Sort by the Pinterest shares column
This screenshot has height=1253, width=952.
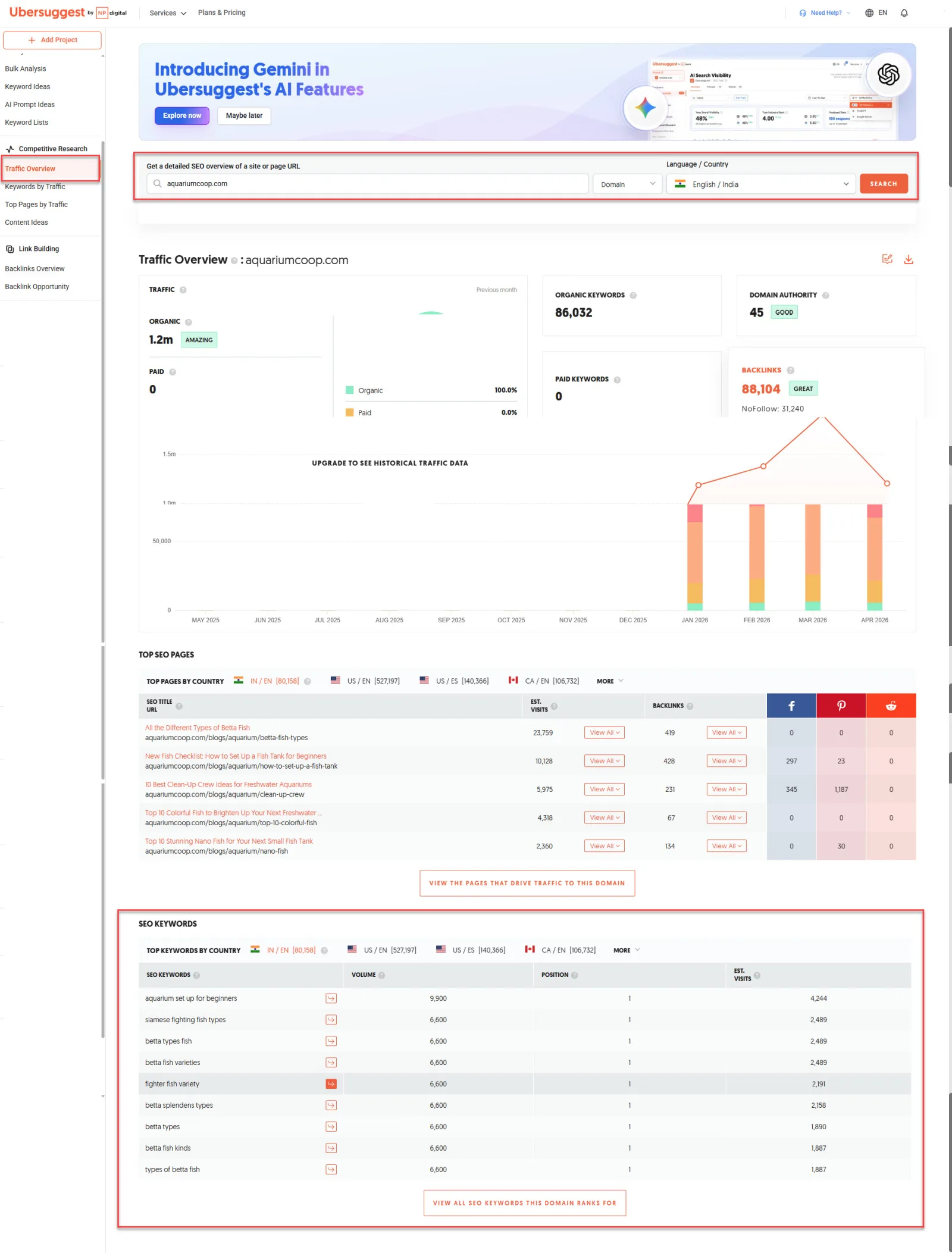click(841, 706)
